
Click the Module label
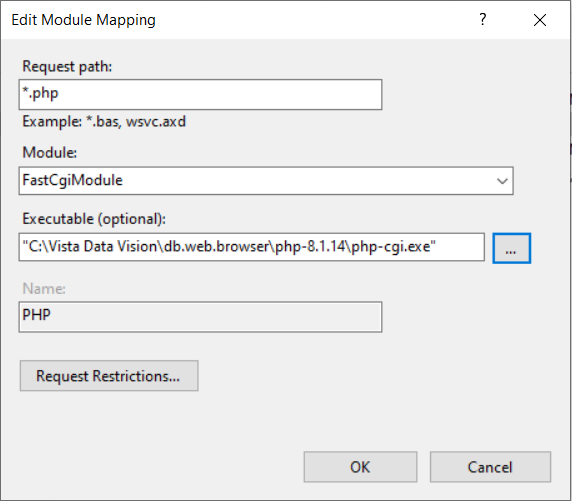pos(50,153)
